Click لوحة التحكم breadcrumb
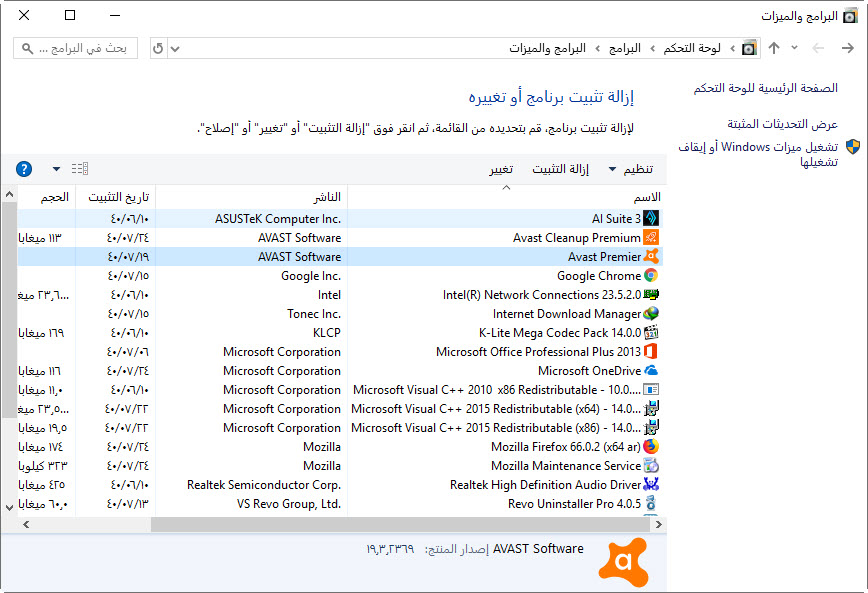This screenshot has height=593, width=868. [692, 48]
